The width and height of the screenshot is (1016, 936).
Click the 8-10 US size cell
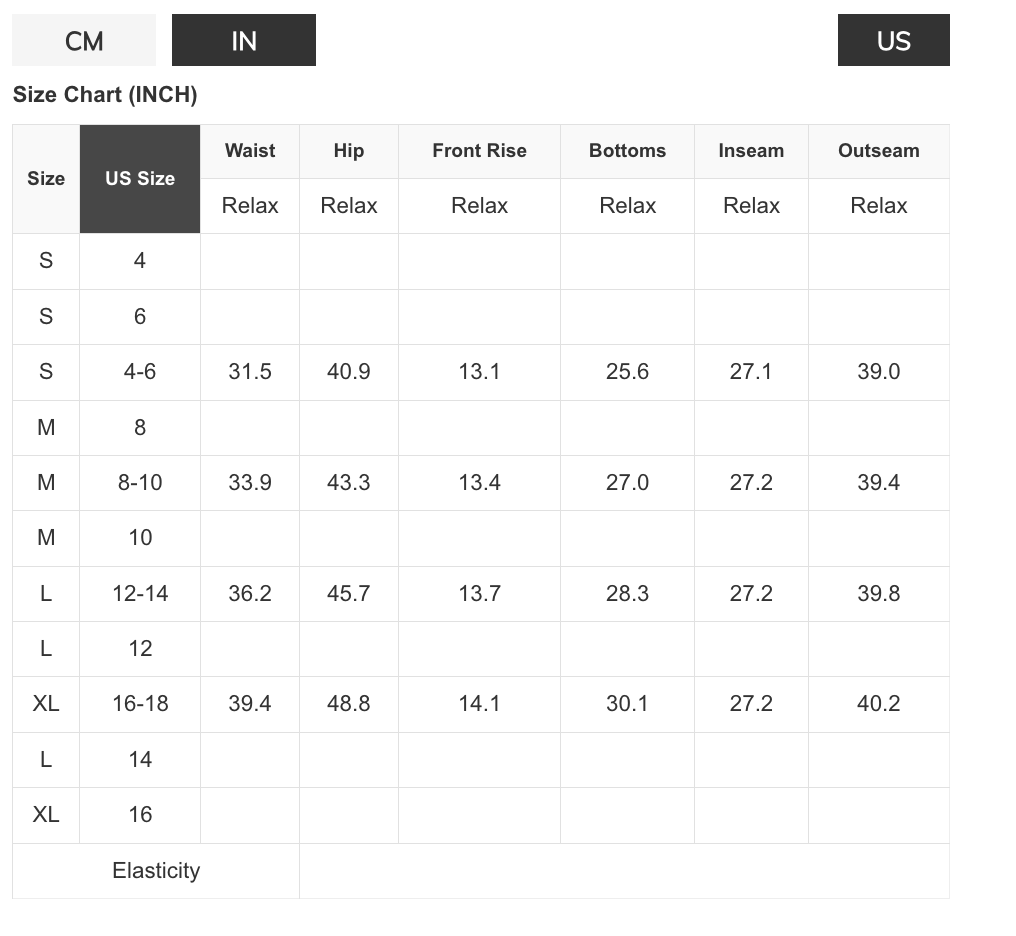click(x=140, y=483)
